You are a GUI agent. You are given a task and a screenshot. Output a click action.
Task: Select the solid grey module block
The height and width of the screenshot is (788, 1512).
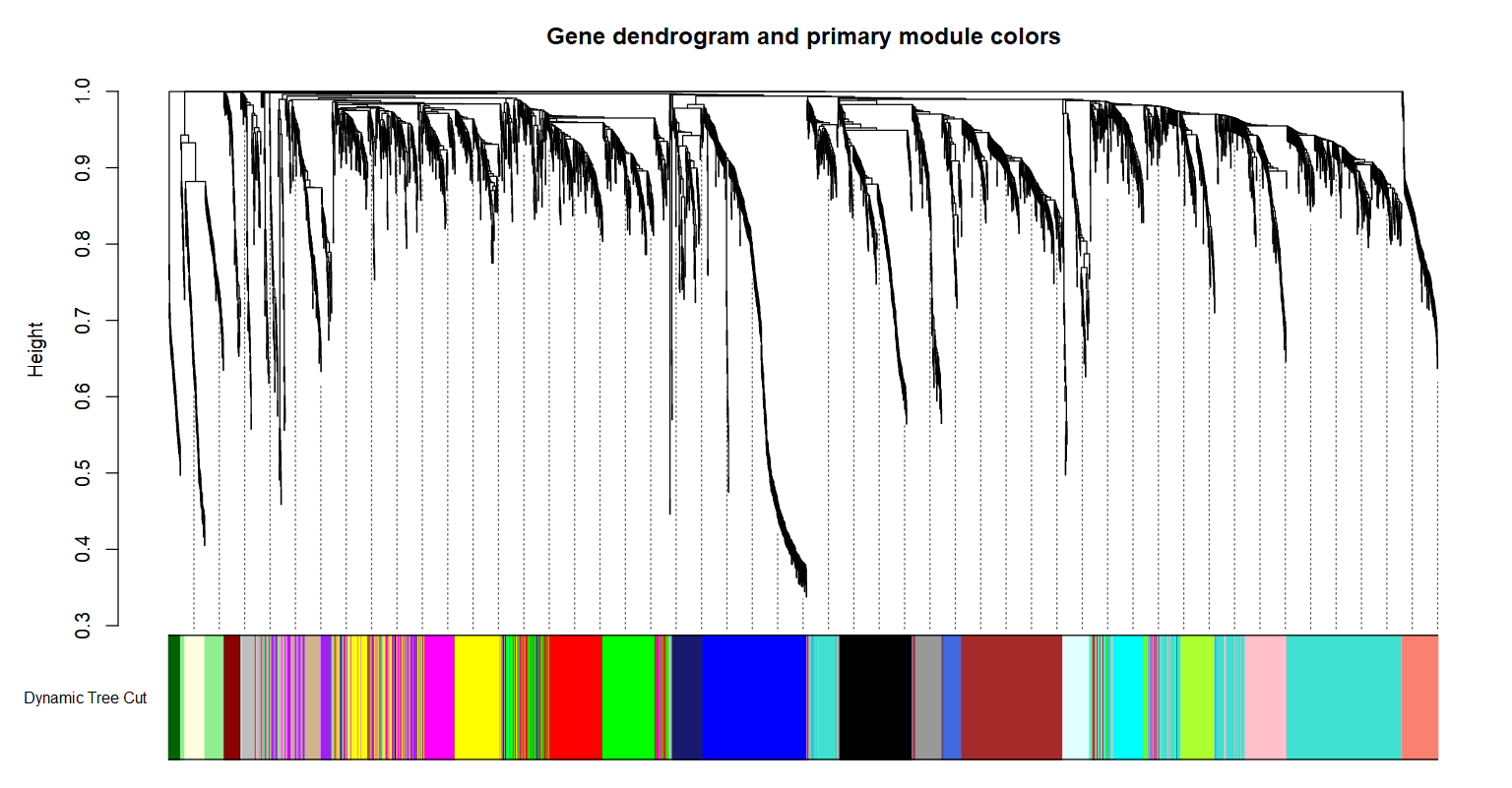point(927,697)
